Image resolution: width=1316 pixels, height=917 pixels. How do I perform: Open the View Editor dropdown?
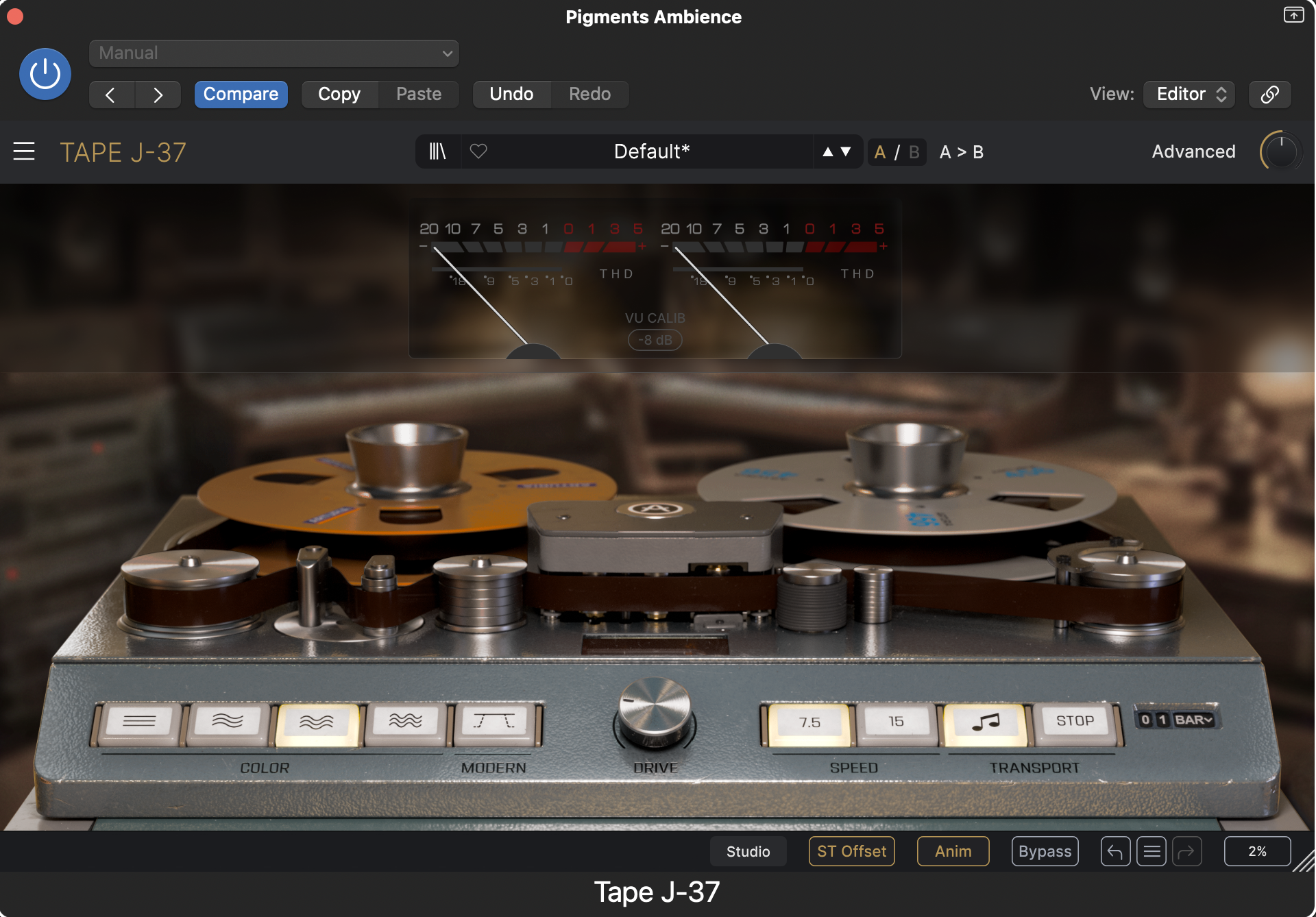click(1189, 94)
